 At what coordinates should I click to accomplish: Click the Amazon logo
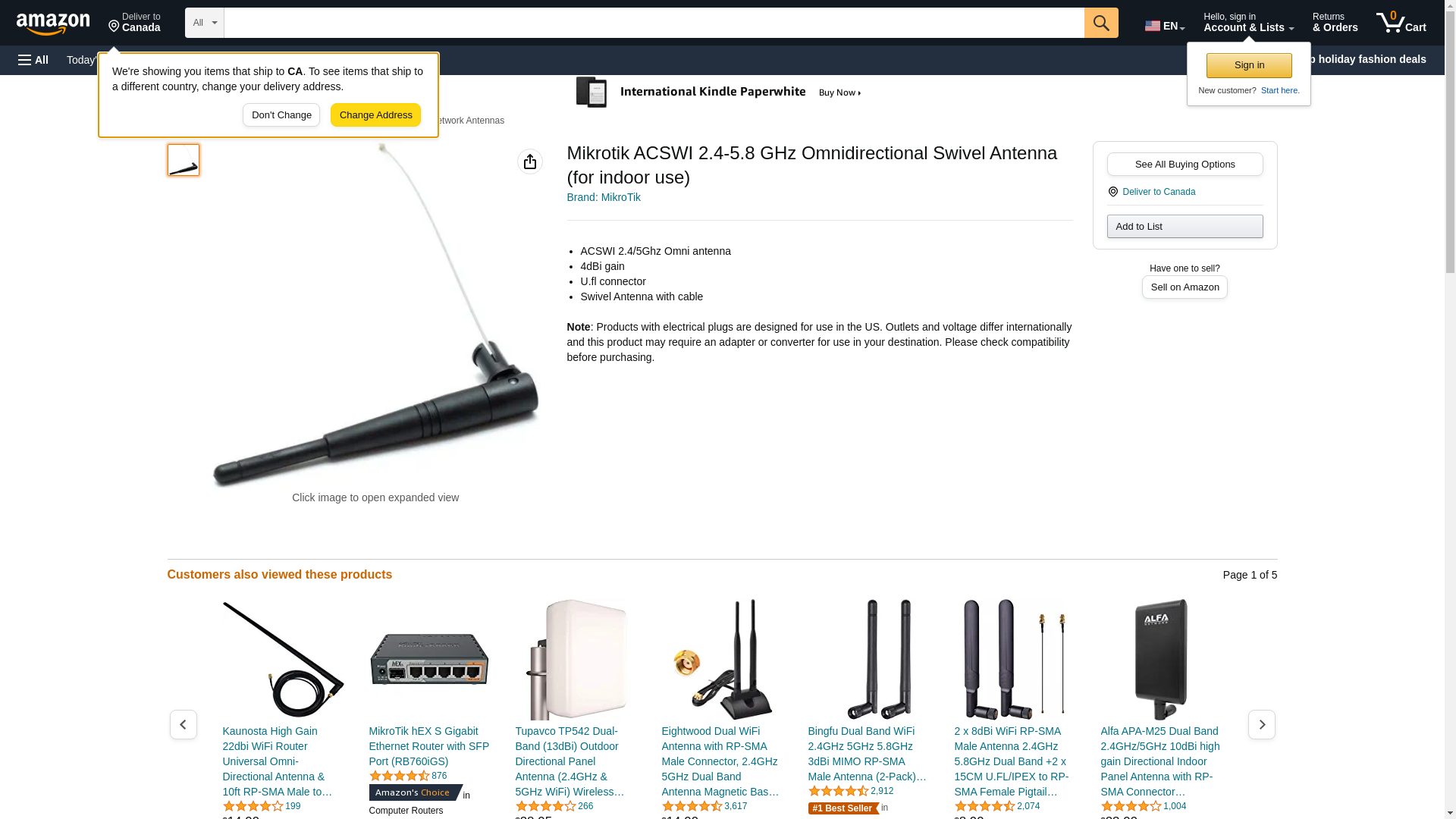(53, 24)
